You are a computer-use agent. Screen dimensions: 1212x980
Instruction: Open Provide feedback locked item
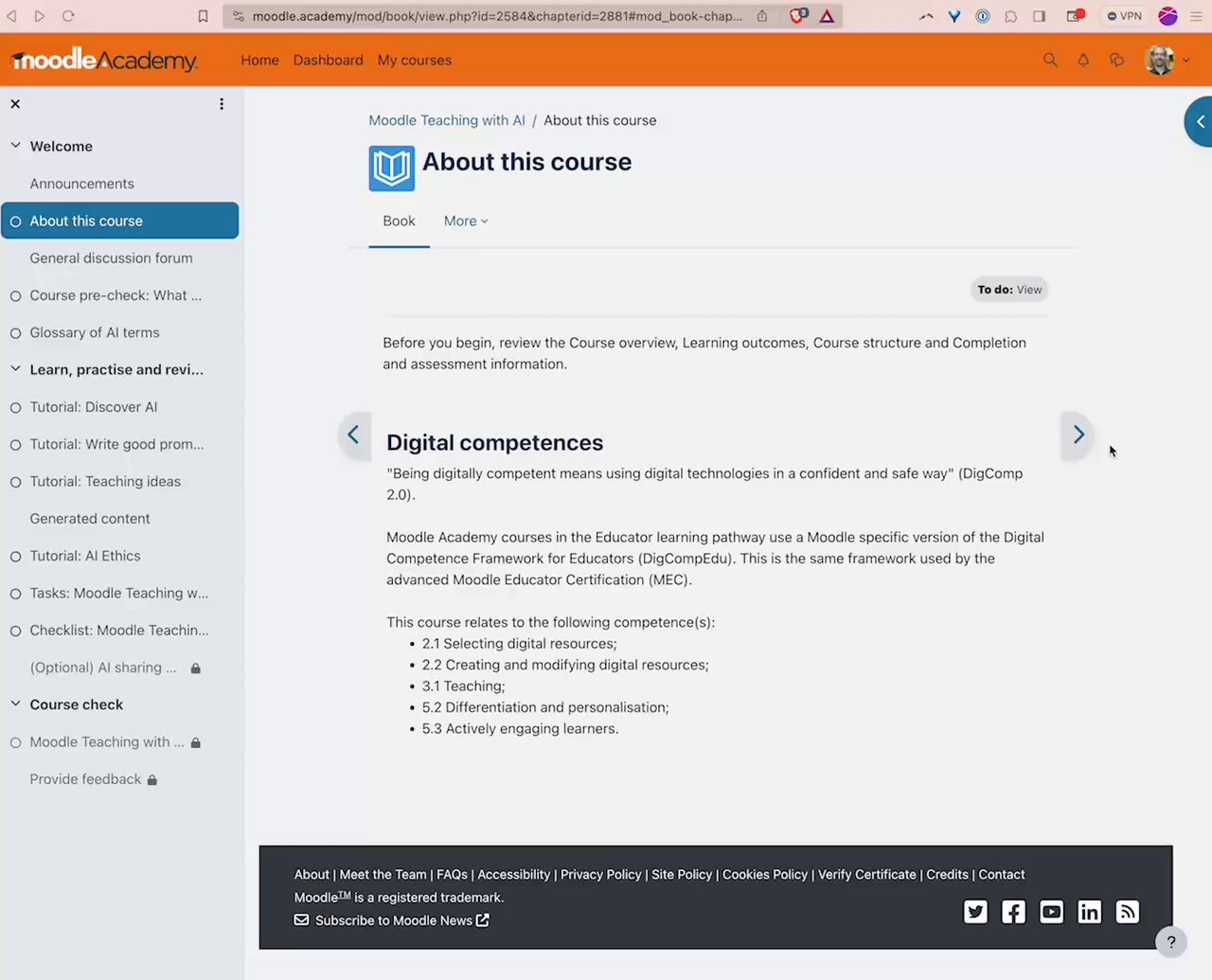(85, 779)
